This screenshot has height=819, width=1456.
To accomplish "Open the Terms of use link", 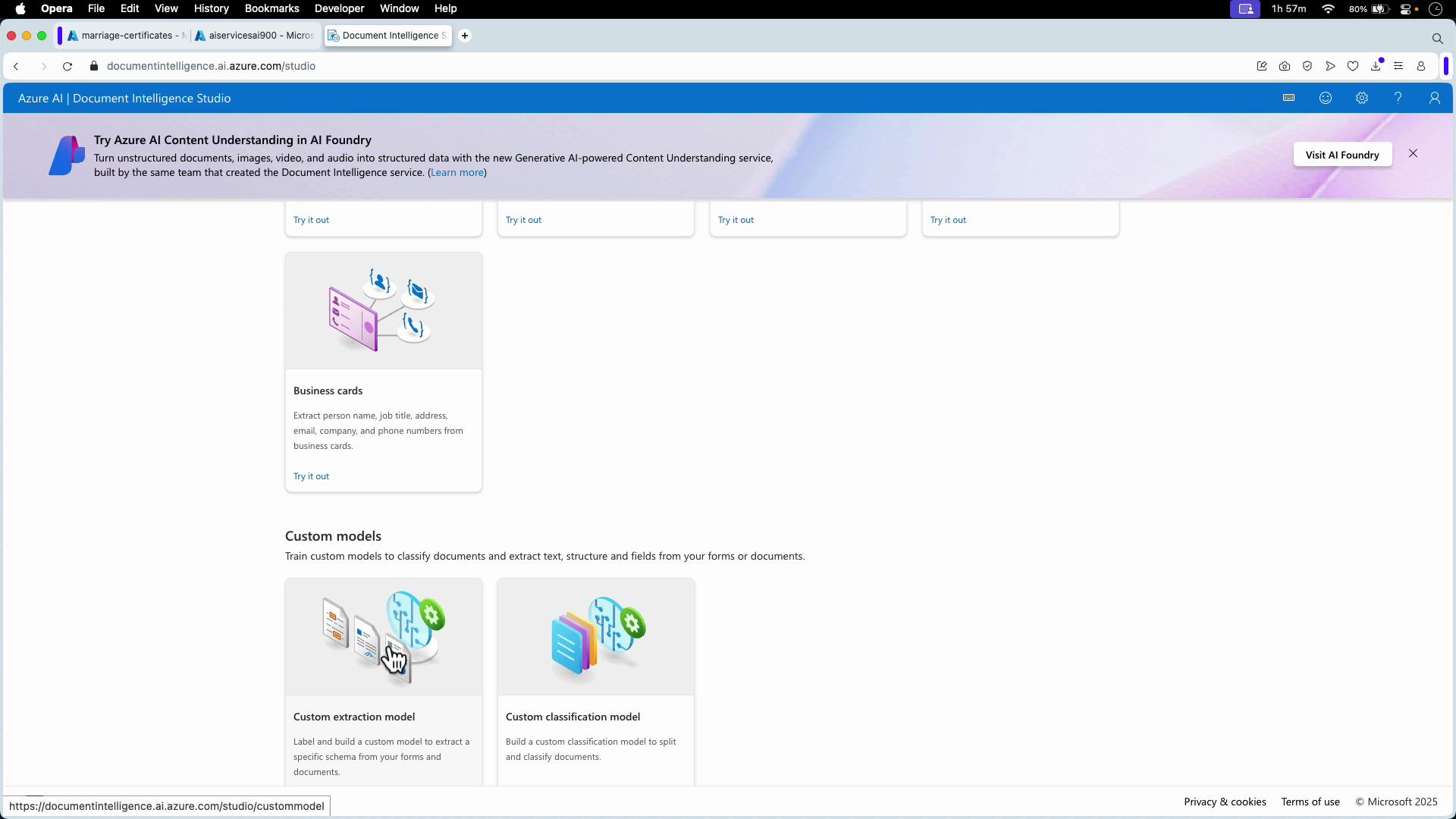I will click(1310, 802).
